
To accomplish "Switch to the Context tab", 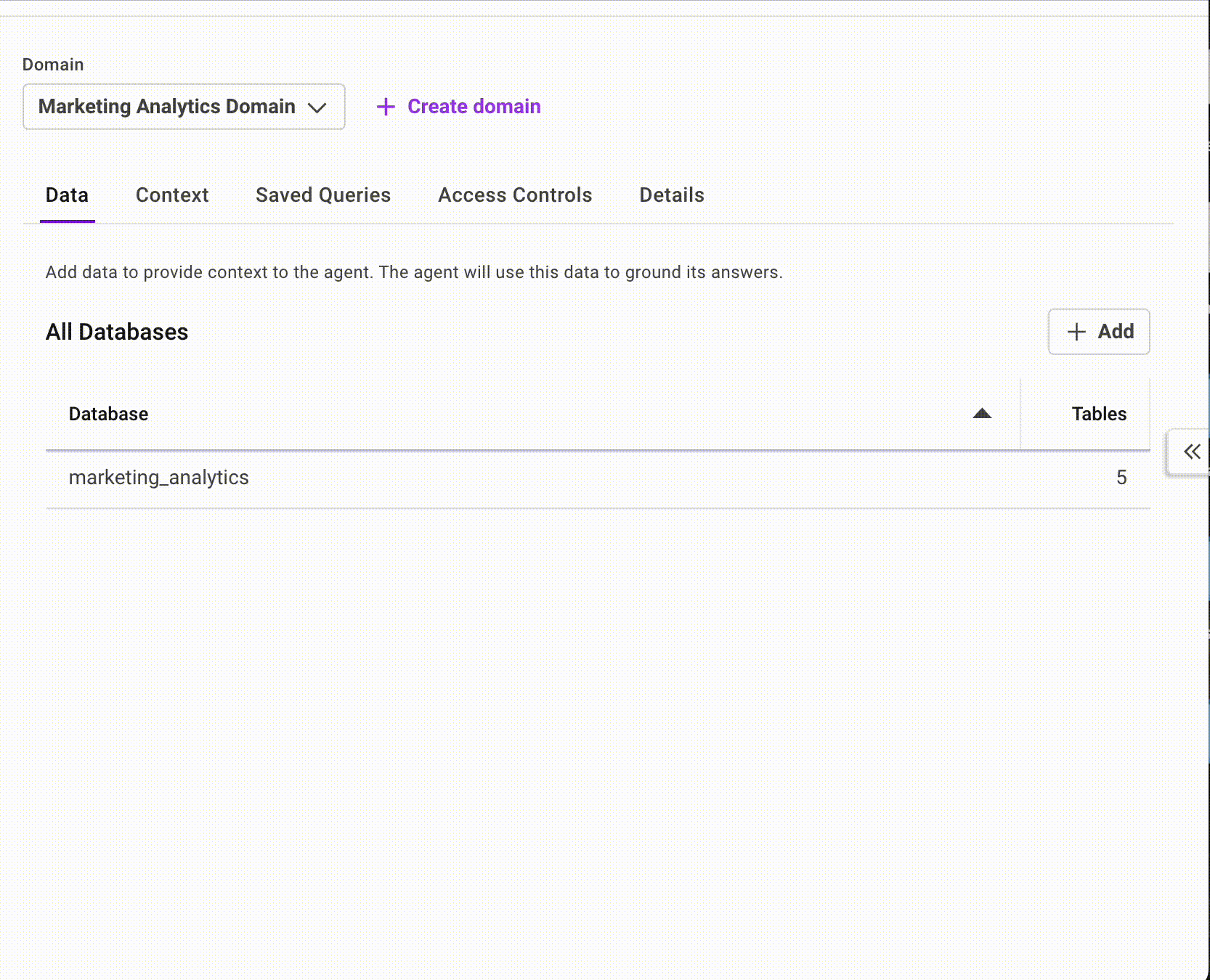I will click(x=172, y=195).
